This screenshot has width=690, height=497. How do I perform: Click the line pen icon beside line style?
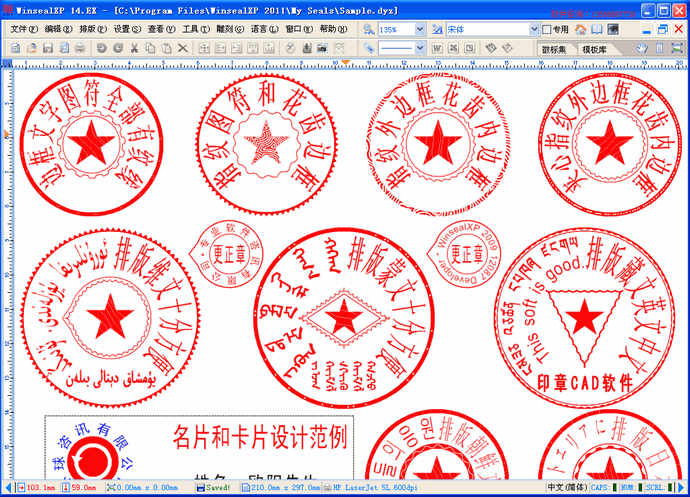[x=369, y=48]
